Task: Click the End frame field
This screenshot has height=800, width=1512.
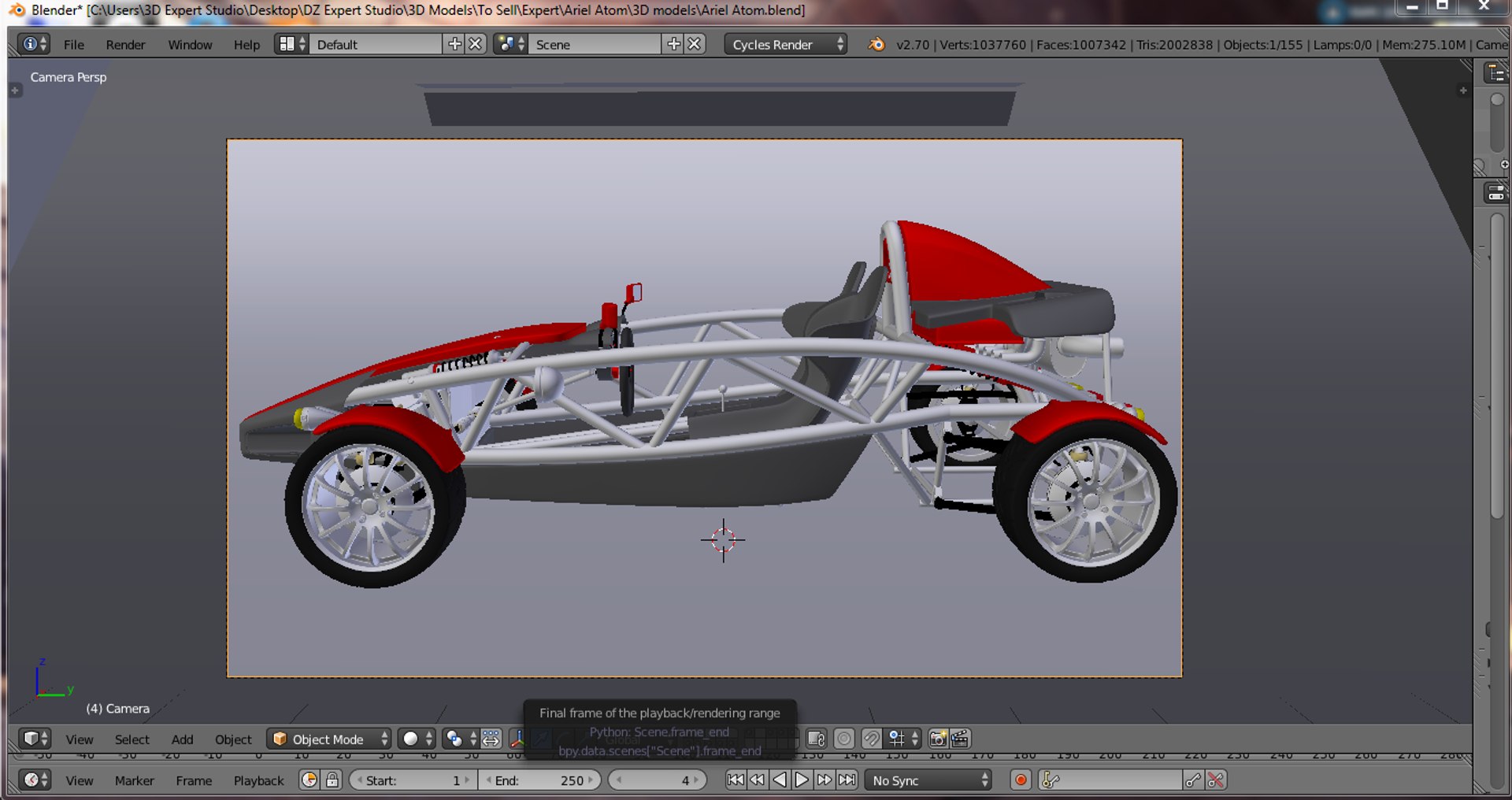Action: (539, 780)
